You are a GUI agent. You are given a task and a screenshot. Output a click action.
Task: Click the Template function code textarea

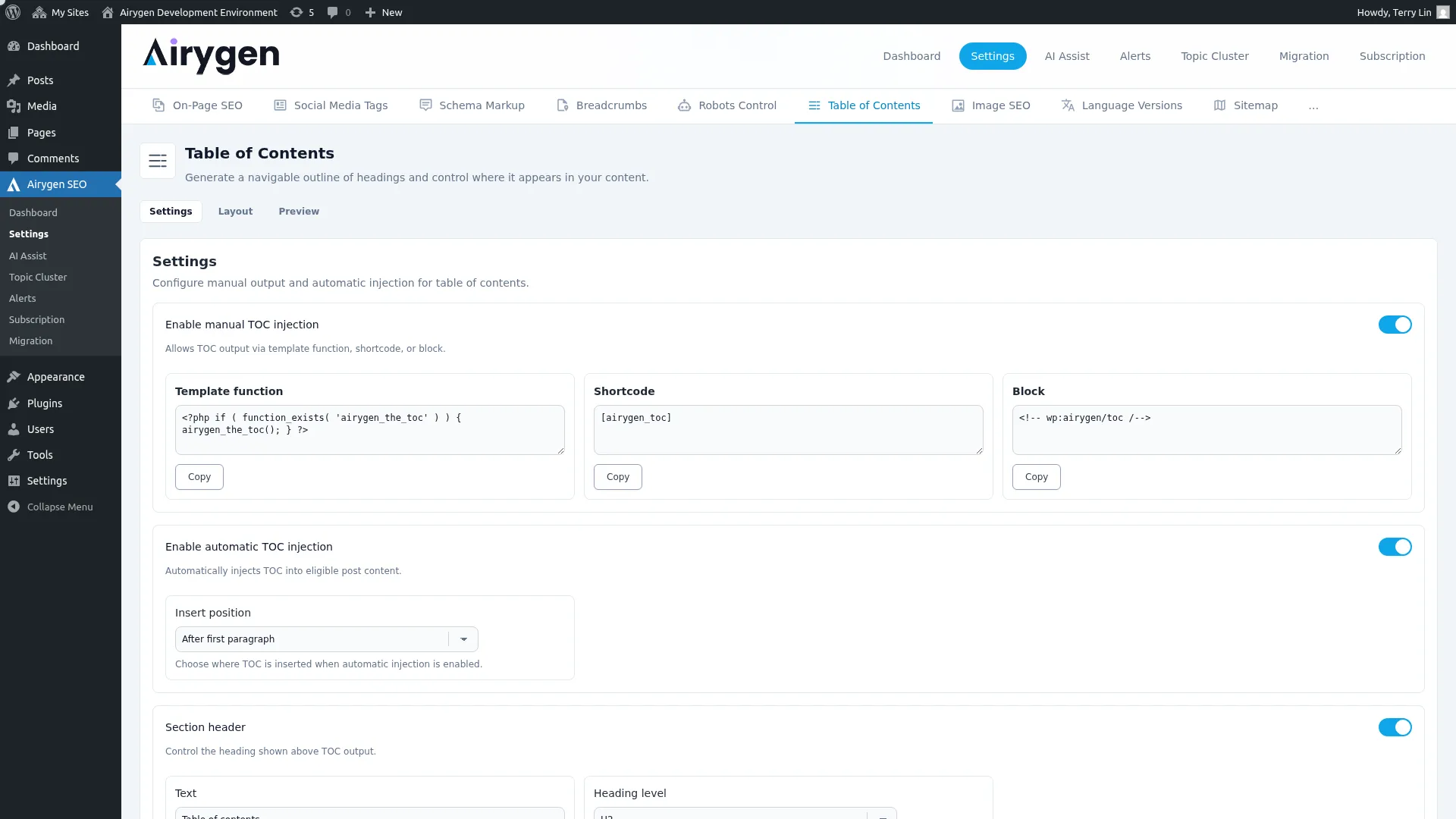click(x=370, y=430)
